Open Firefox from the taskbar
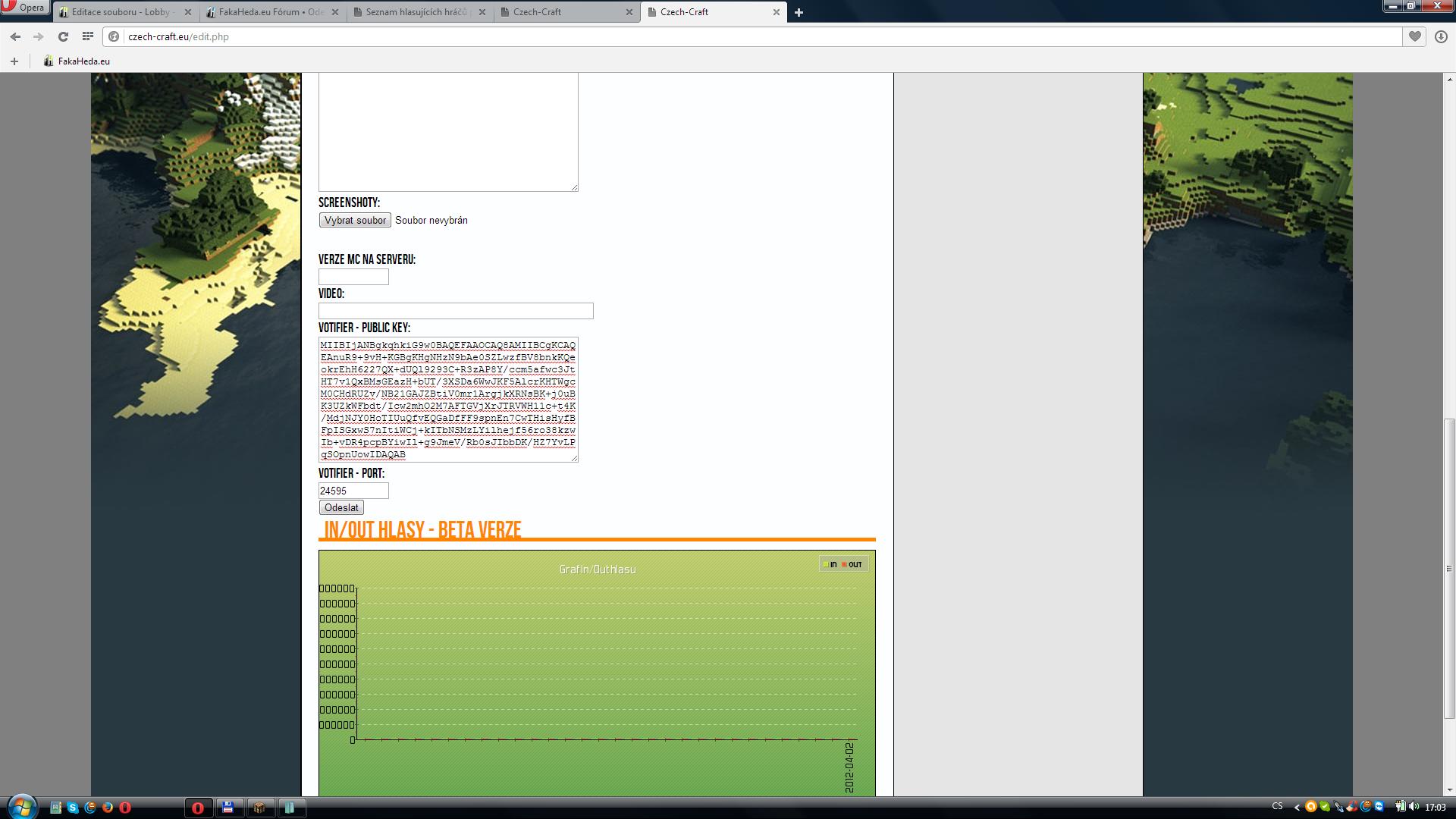Screen dimensions: 1456x819 108,808
